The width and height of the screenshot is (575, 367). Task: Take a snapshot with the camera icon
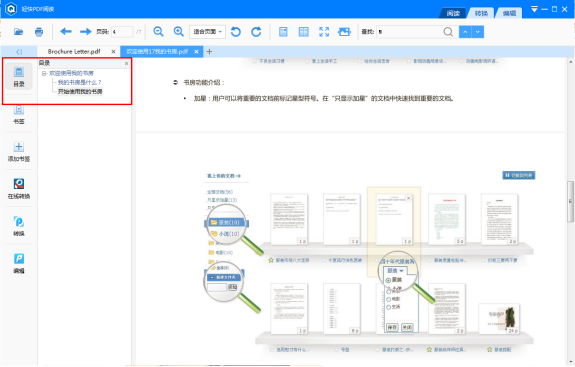[x=344, y=32]
